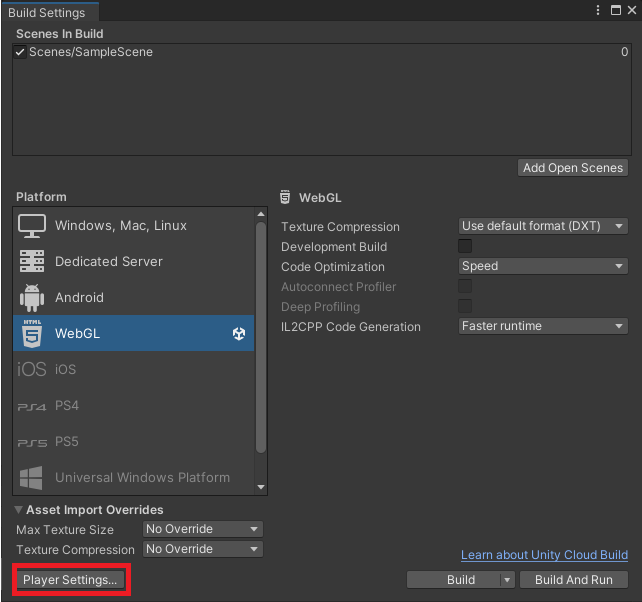This screenshot has width=642, height=602.
Task: Click the Build button
Action: coord(454,580)
